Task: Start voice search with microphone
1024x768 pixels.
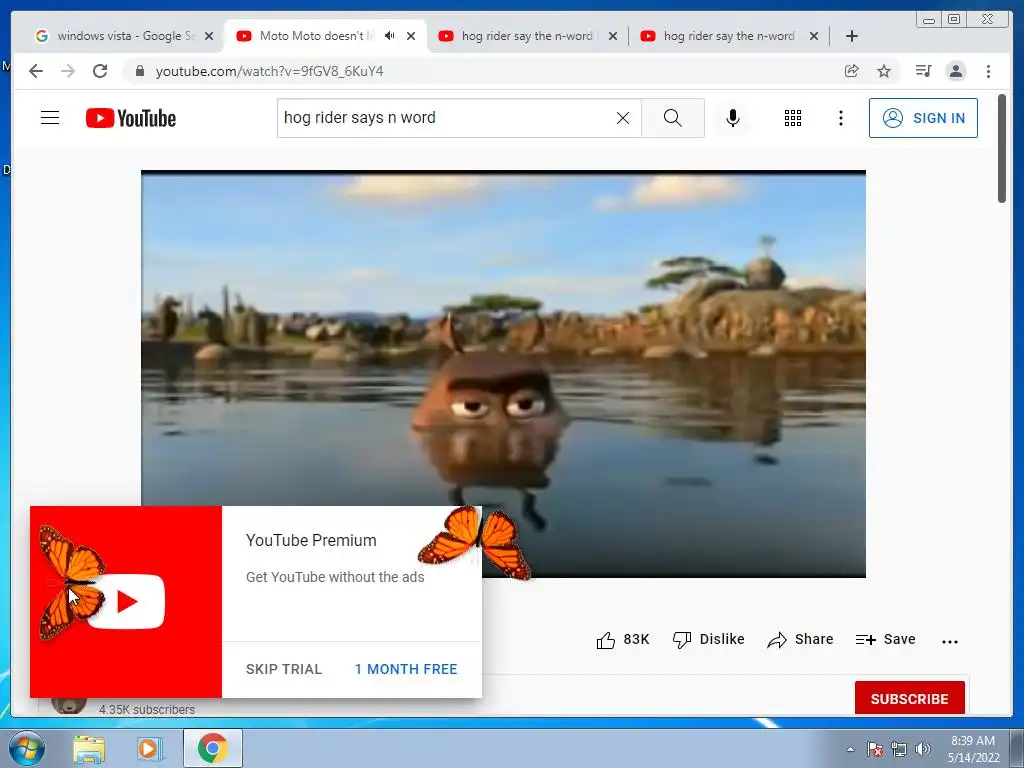Action: pyautogui.click(x=733, y=118)
